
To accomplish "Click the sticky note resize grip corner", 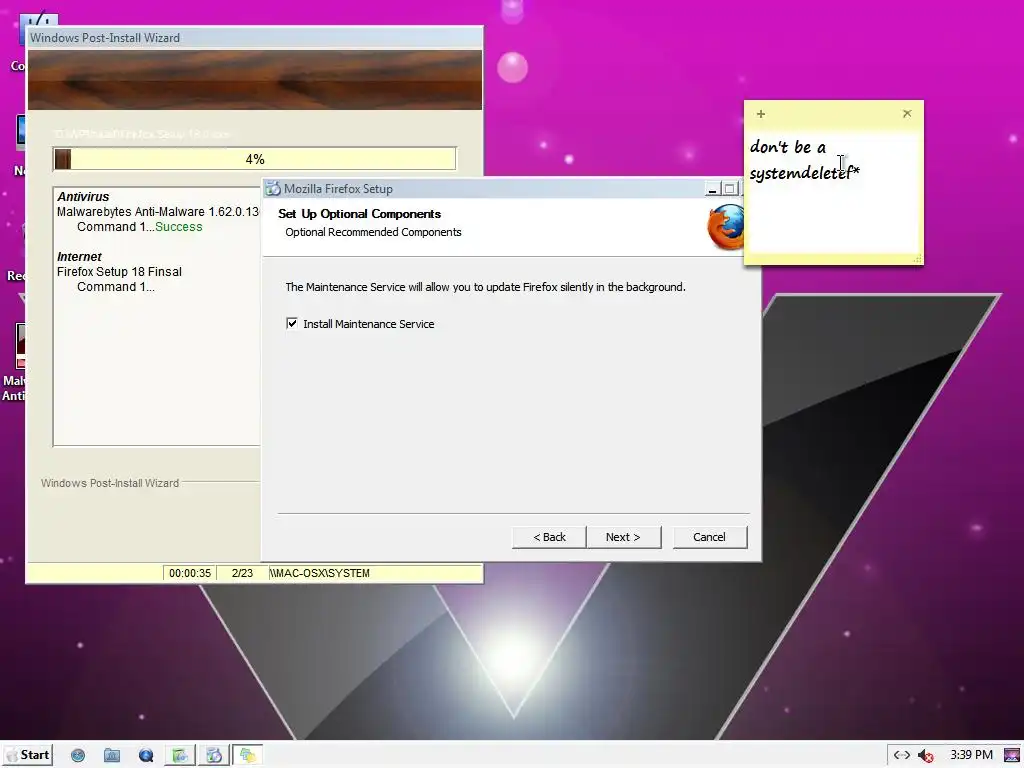I will [918, 259].
